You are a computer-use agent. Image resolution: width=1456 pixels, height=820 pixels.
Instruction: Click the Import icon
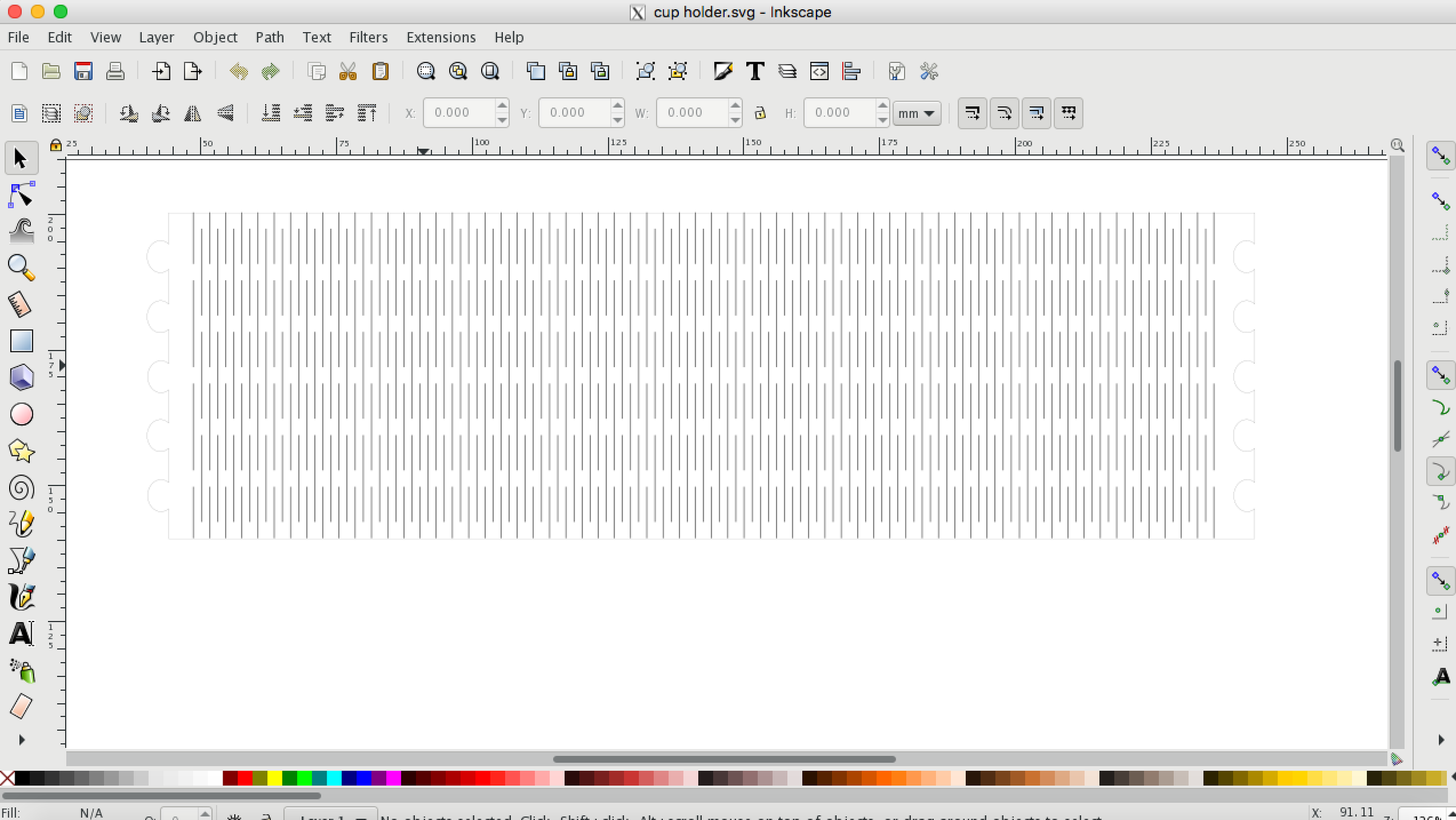161,71
